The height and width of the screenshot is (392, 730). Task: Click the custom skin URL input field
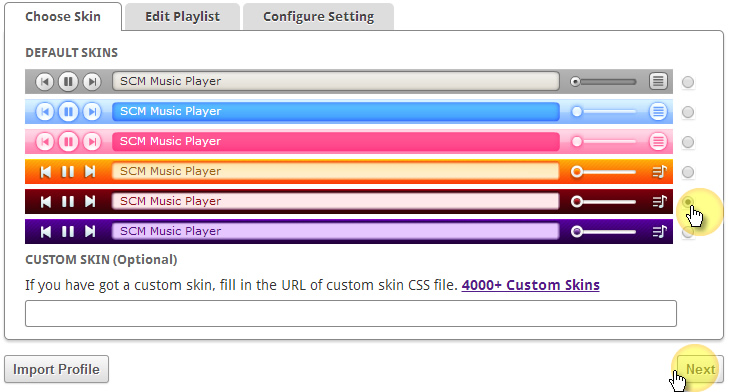(351, 313)
